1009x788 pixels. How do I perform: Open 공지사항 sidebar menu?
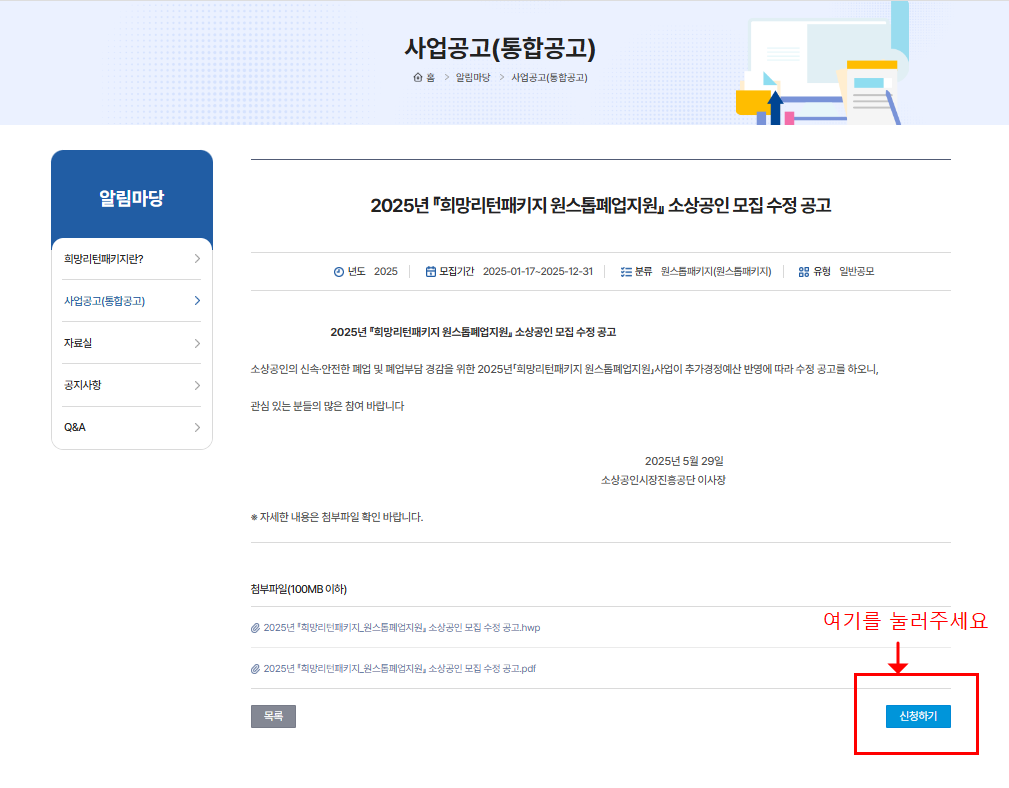(132, 385)
